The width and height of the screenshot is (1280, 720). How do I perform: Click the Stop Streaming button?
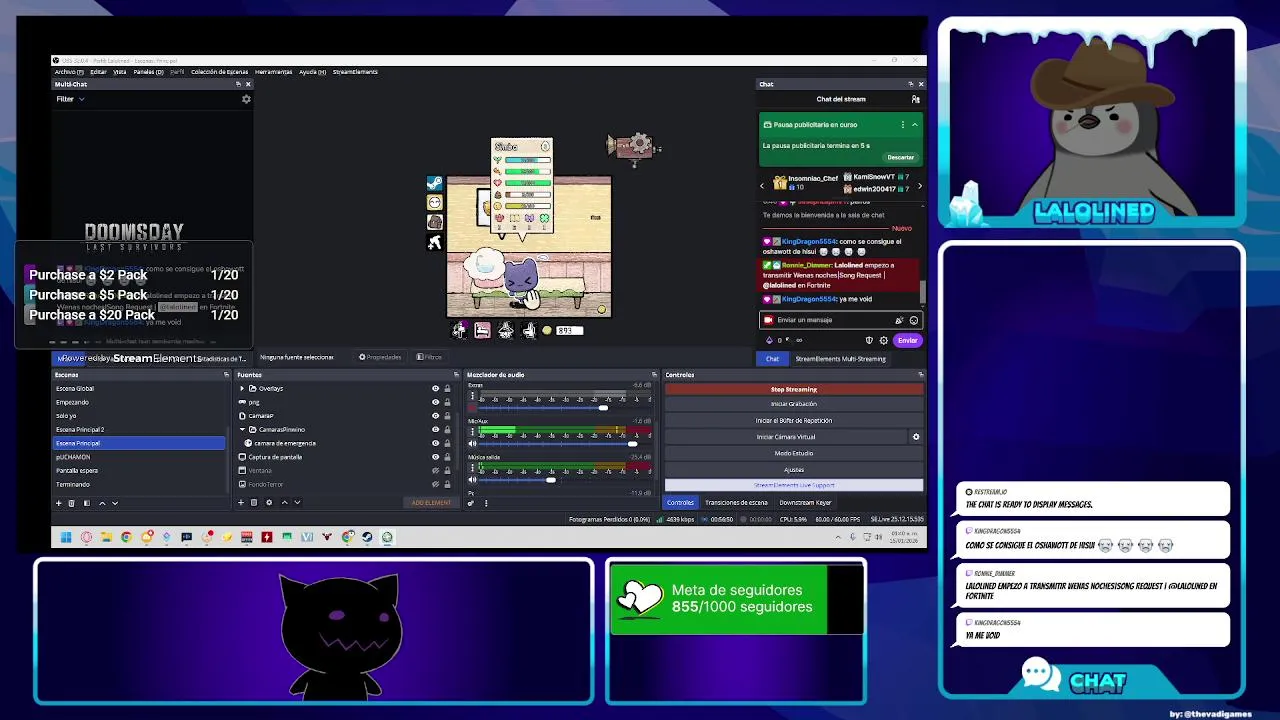tap(794, 389)
